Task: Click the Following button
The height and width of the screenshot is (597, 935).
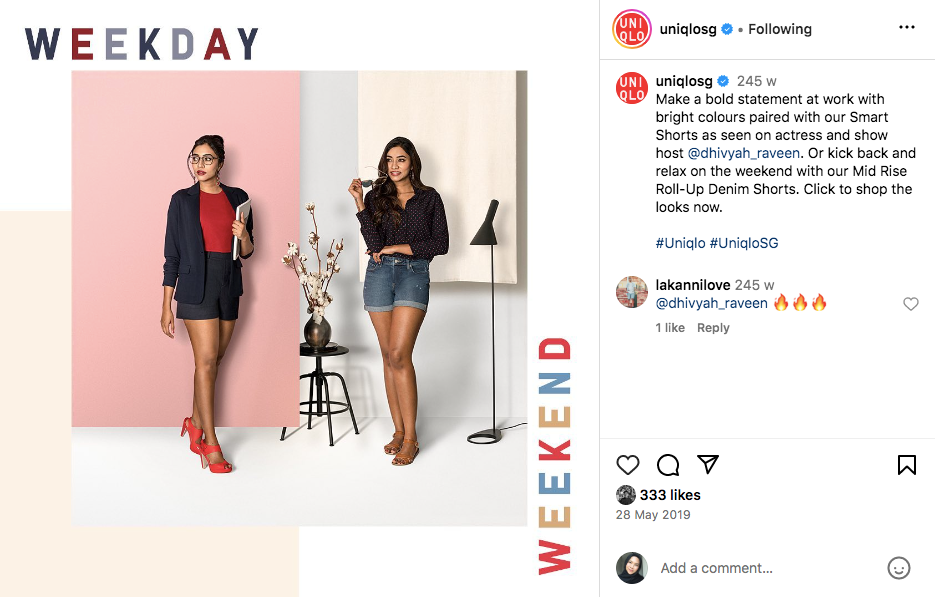Action: [x=779, y=29]
